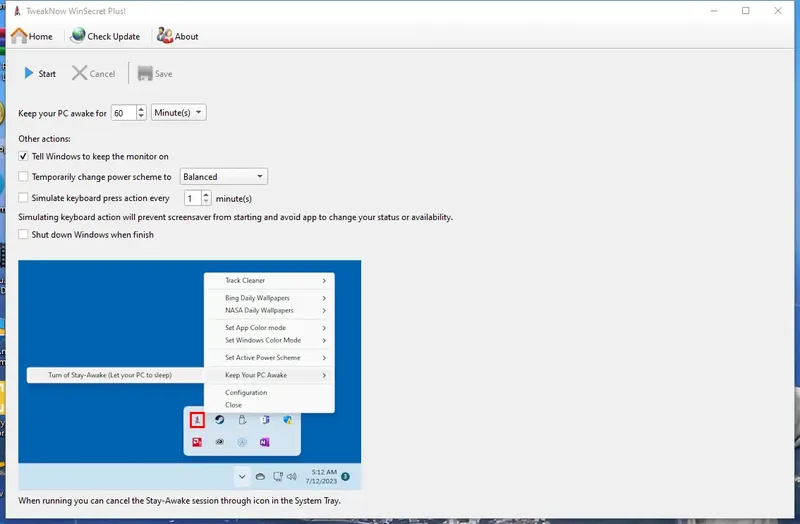Increase the awake duration value
The image size is (800, 524).
141,109
